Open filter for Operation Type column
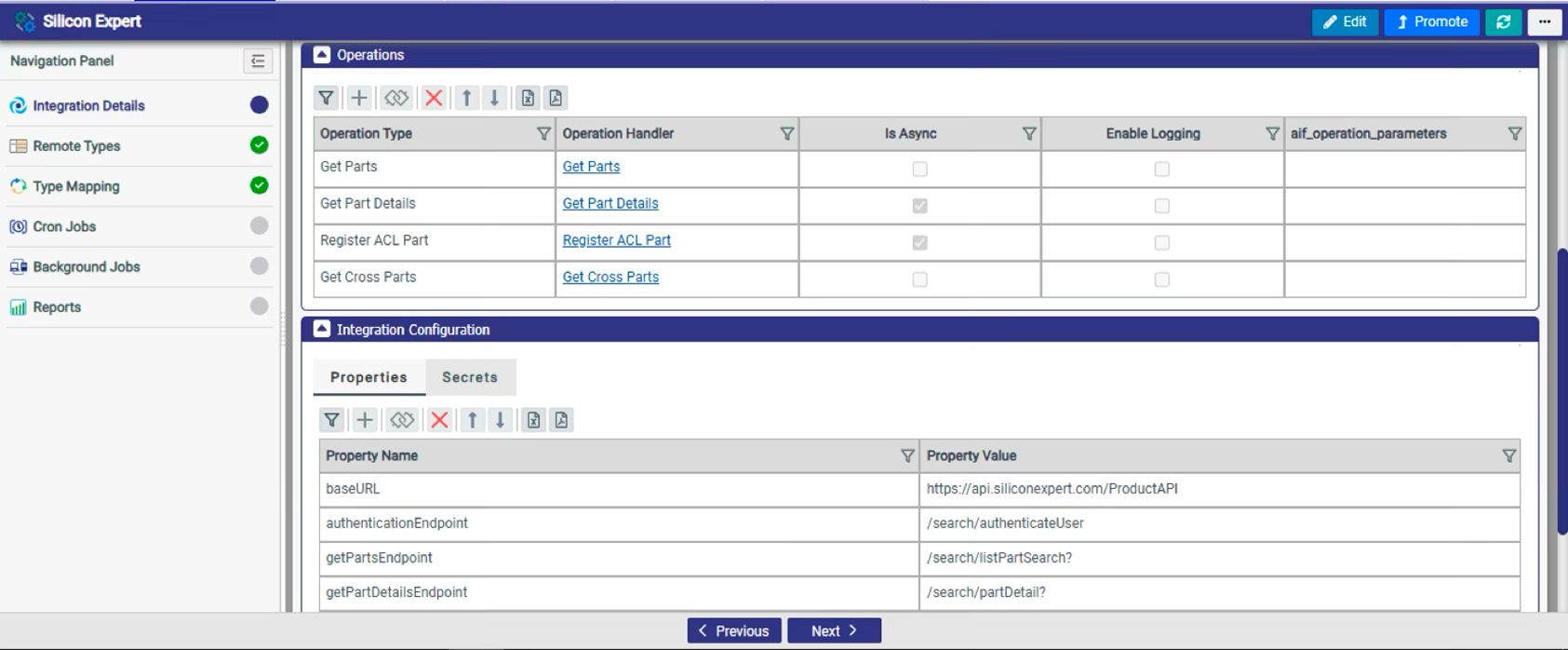Viewport: 1568px width, 650px height. 544,134
